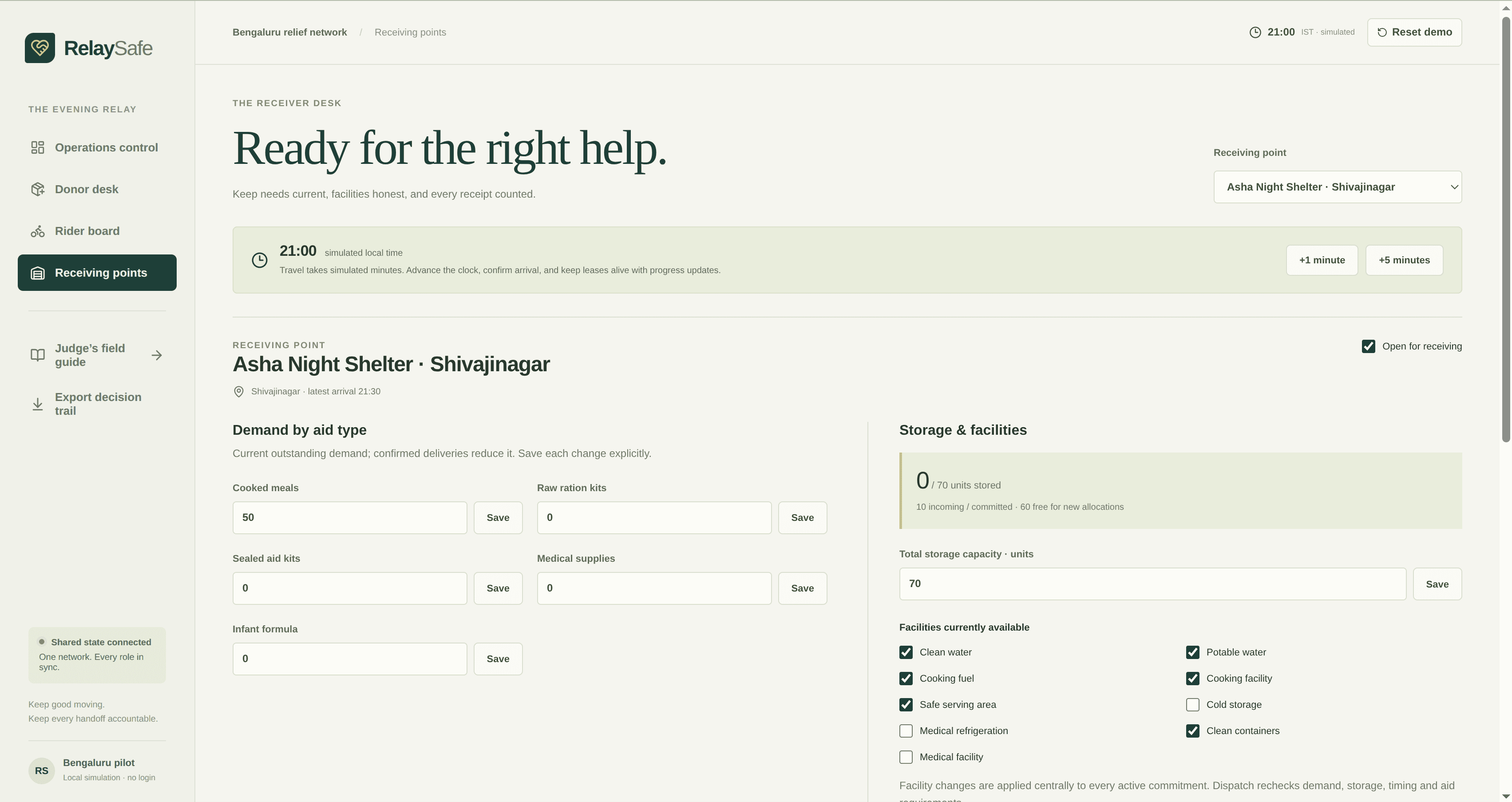Open the Receiving point dropdown
This screenshot has width=1512, height=802.
tap(1337, 187)
